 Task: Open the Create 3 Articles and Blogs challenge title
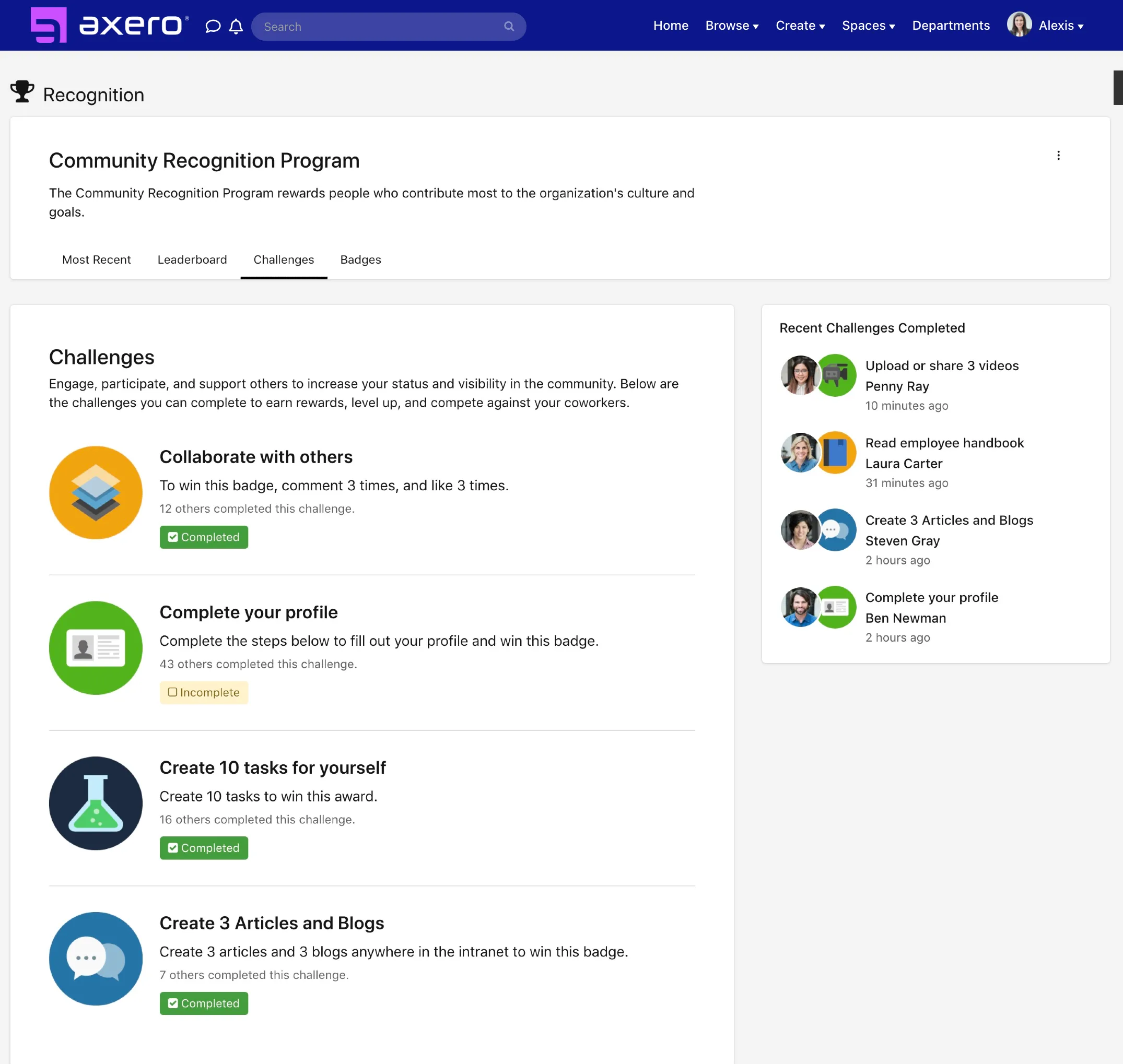click(272, 924)
